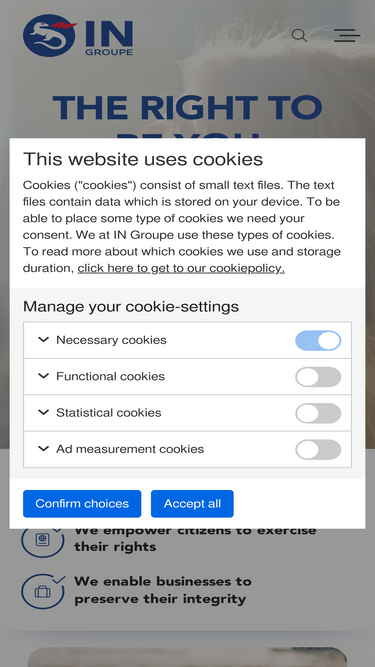Select the Ad measurement cookies label
Viewport: 375px width, 667px height.
point(130,449)
